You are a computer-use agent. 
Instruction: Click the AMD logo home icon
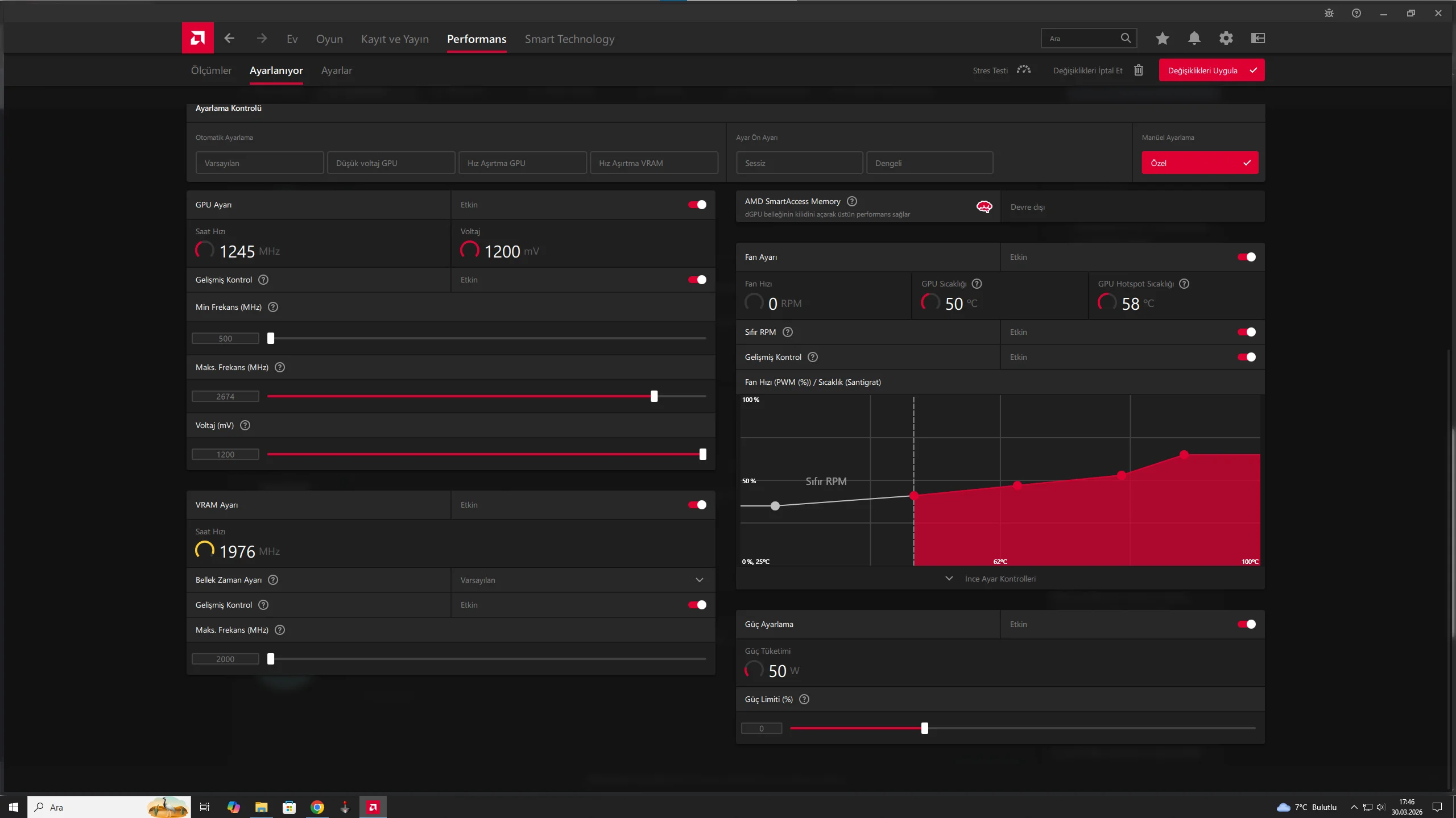click(x=197, y=38)
